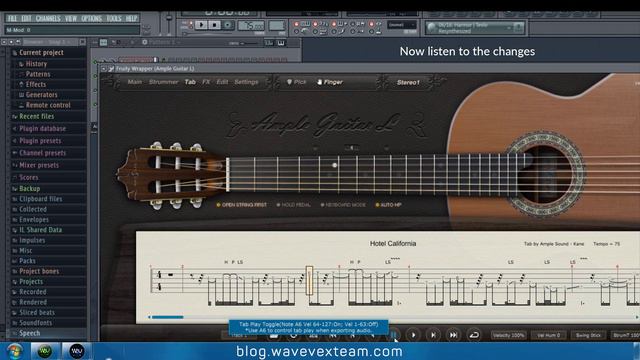Expand the Channel presets folder
Screen dimensions: 640x360
[x=42, y=153]
